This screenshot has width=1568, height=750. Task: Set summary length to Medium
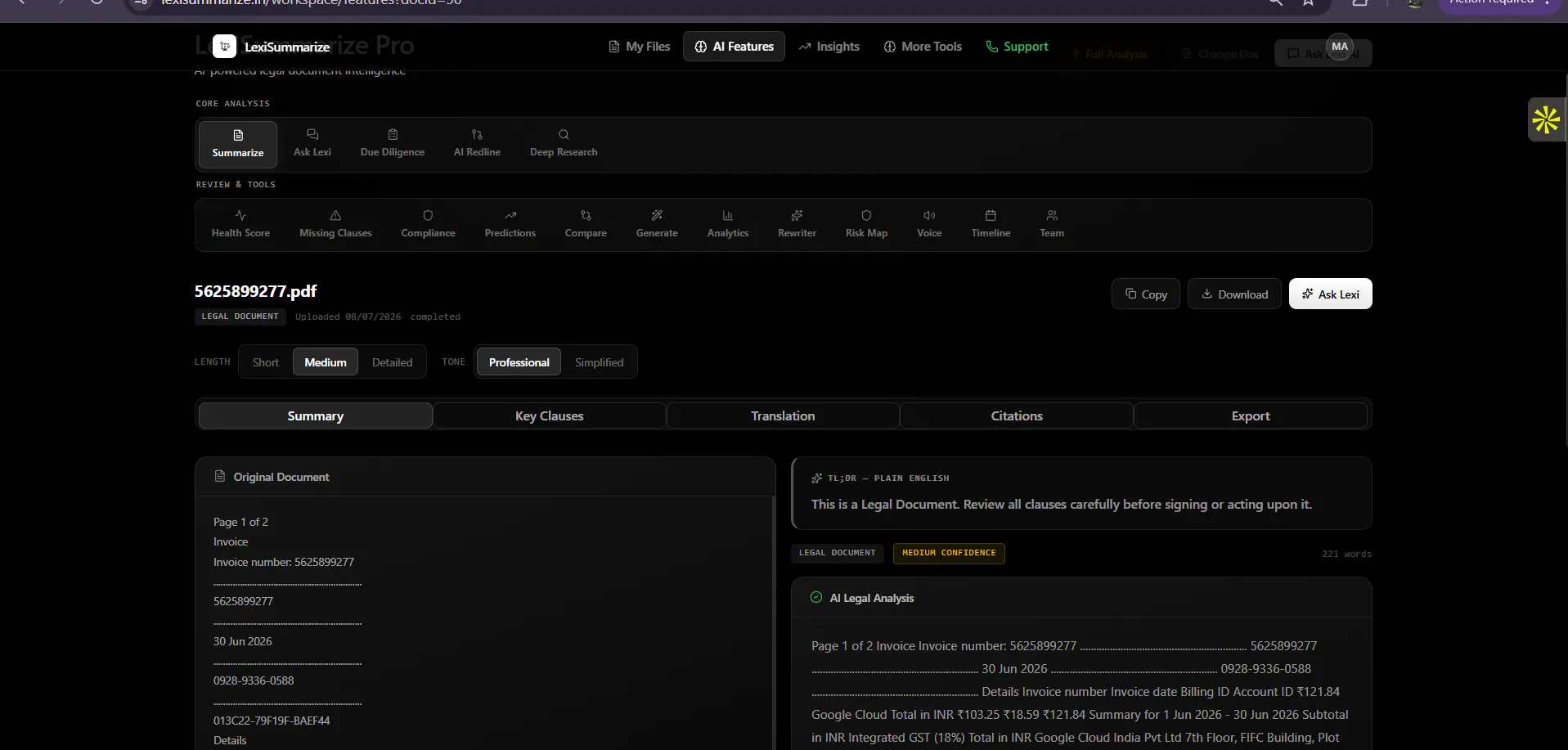(x=326, y=362)
